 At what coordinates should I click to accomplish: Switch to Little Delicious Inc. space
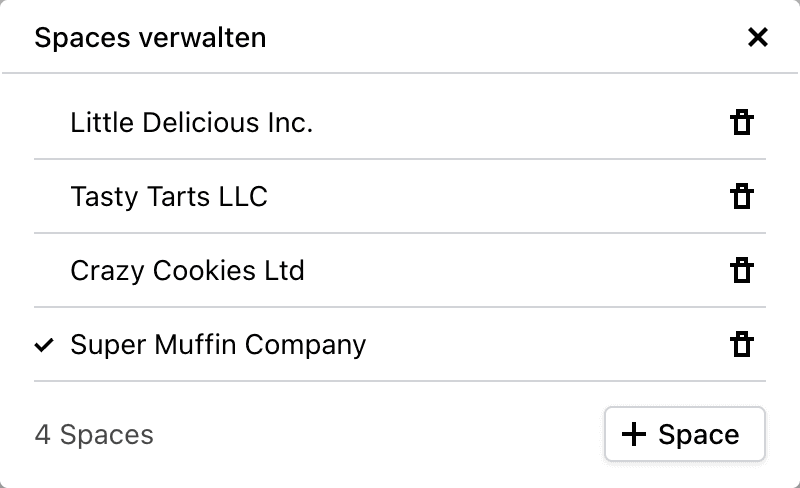192,123
